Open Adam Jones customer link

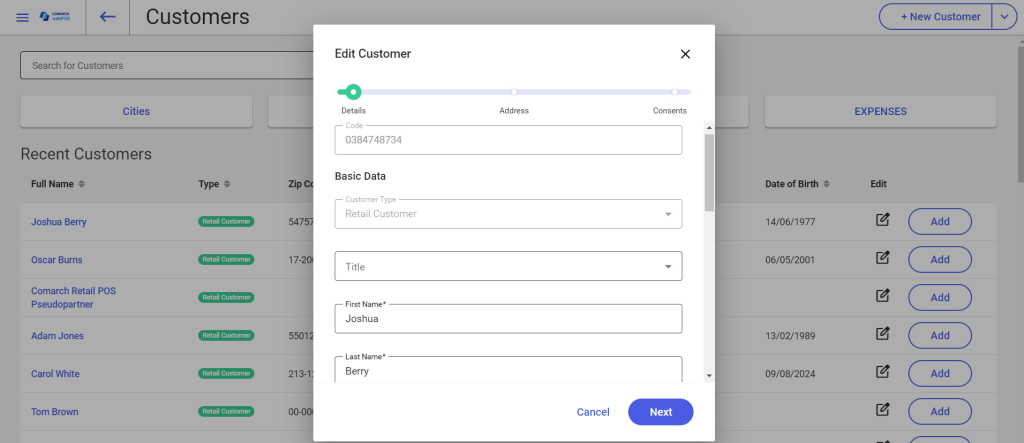(x=57, y=336)
